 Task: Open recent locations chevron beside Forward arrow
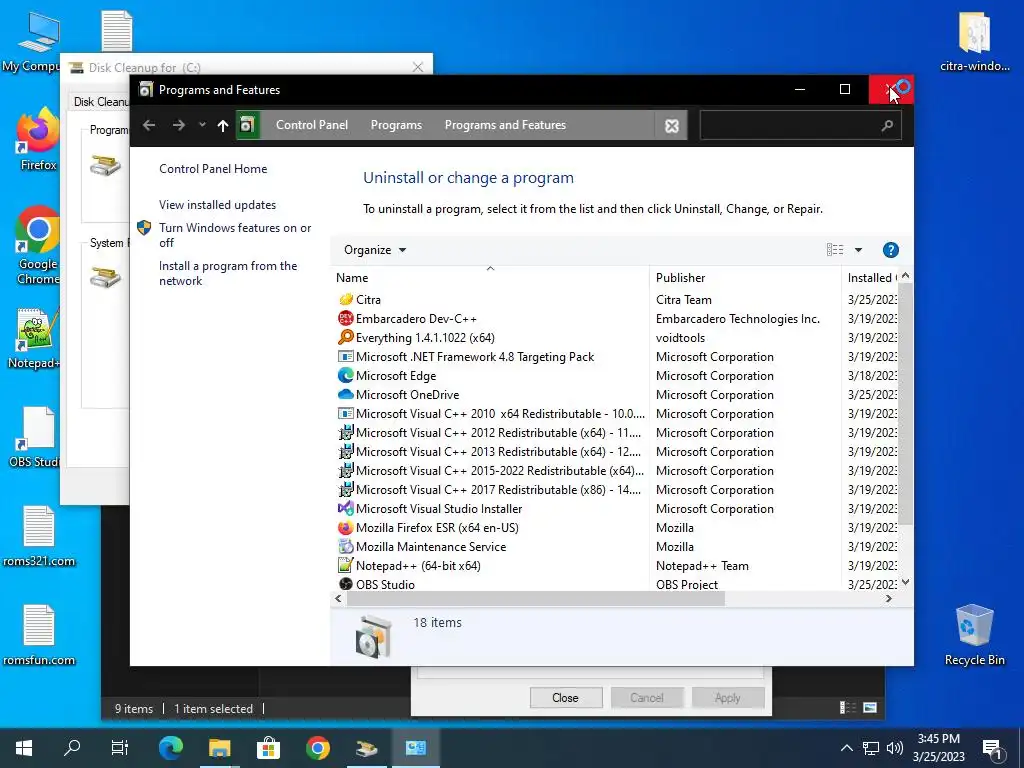pyautogui.click(x=202, y=125)
